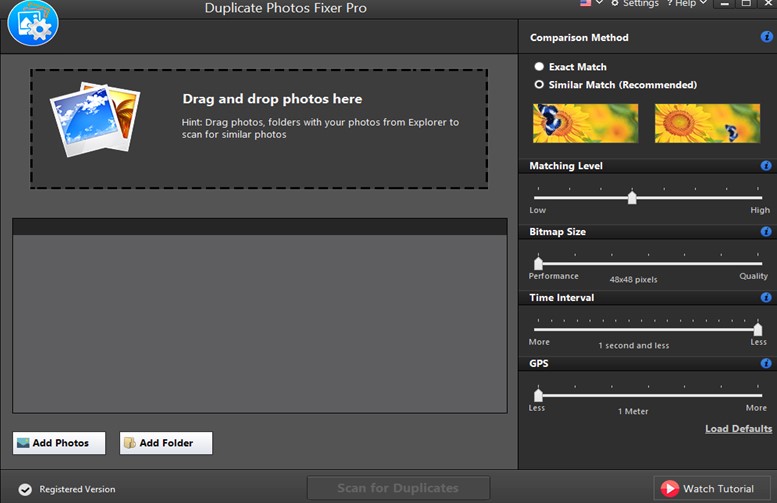The image size is (777, 503).
Task: Click the left sunflower butterfly thumbnail
Action: tap(585, 123)
